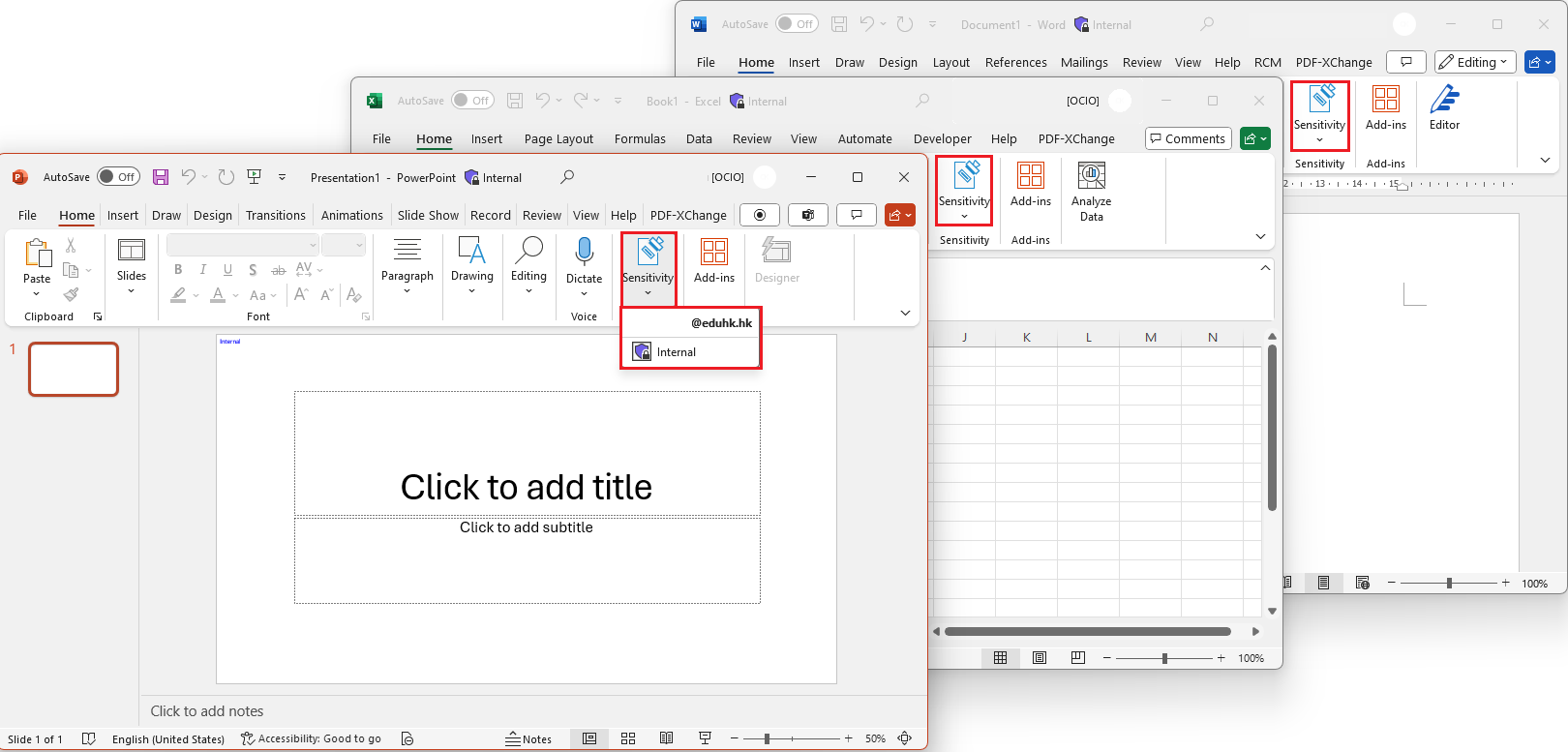Click the PowerPoint zoom slider
Image resolution: width=1568 pixels, height=752 pixels.
[767, 738]
